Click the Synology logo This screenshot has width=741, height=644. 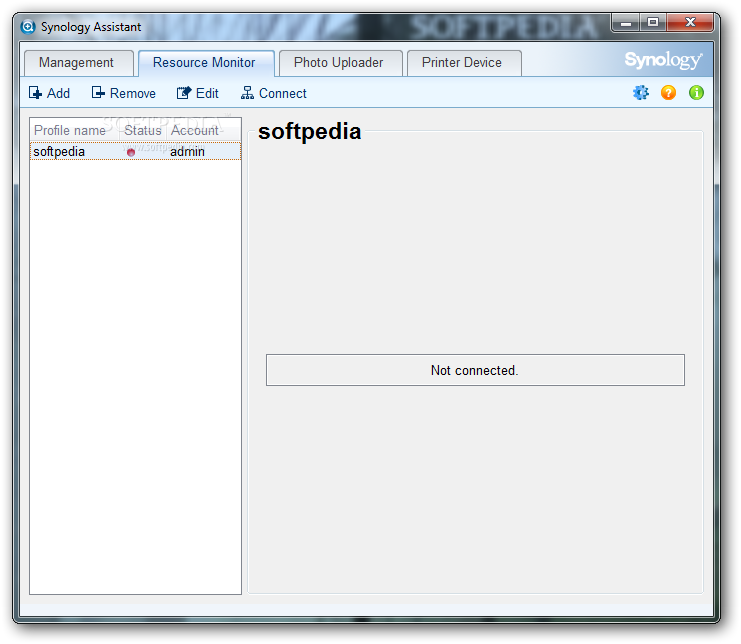tap(663, 60)
